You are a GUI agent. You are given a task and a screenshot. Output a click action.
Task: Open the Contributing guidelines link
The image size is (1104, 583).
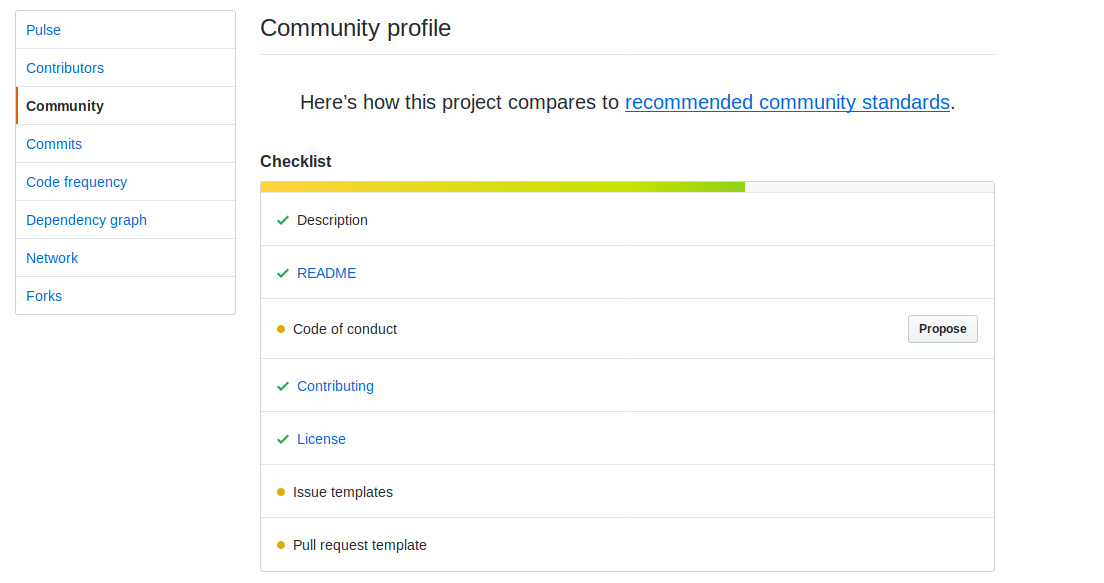point(335,386)
